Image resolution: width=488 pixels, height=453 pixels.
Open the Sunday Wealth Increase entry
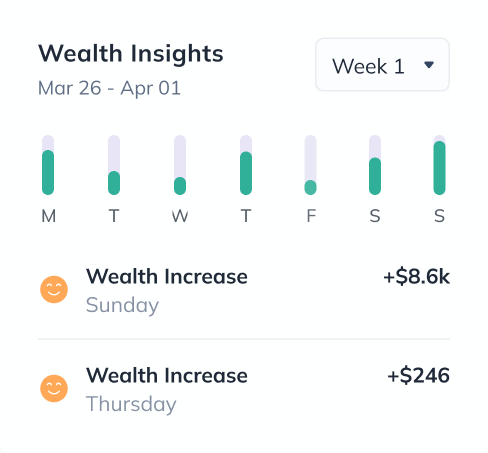pos(244,290)
